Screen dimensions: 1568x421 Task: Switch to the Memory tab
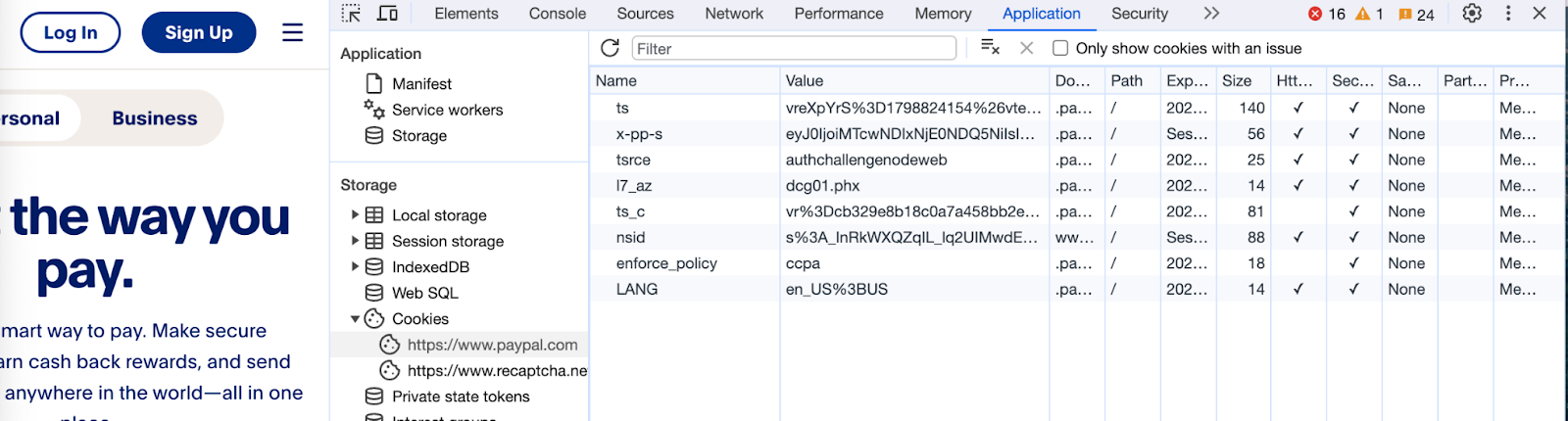[x=943, y=14]
